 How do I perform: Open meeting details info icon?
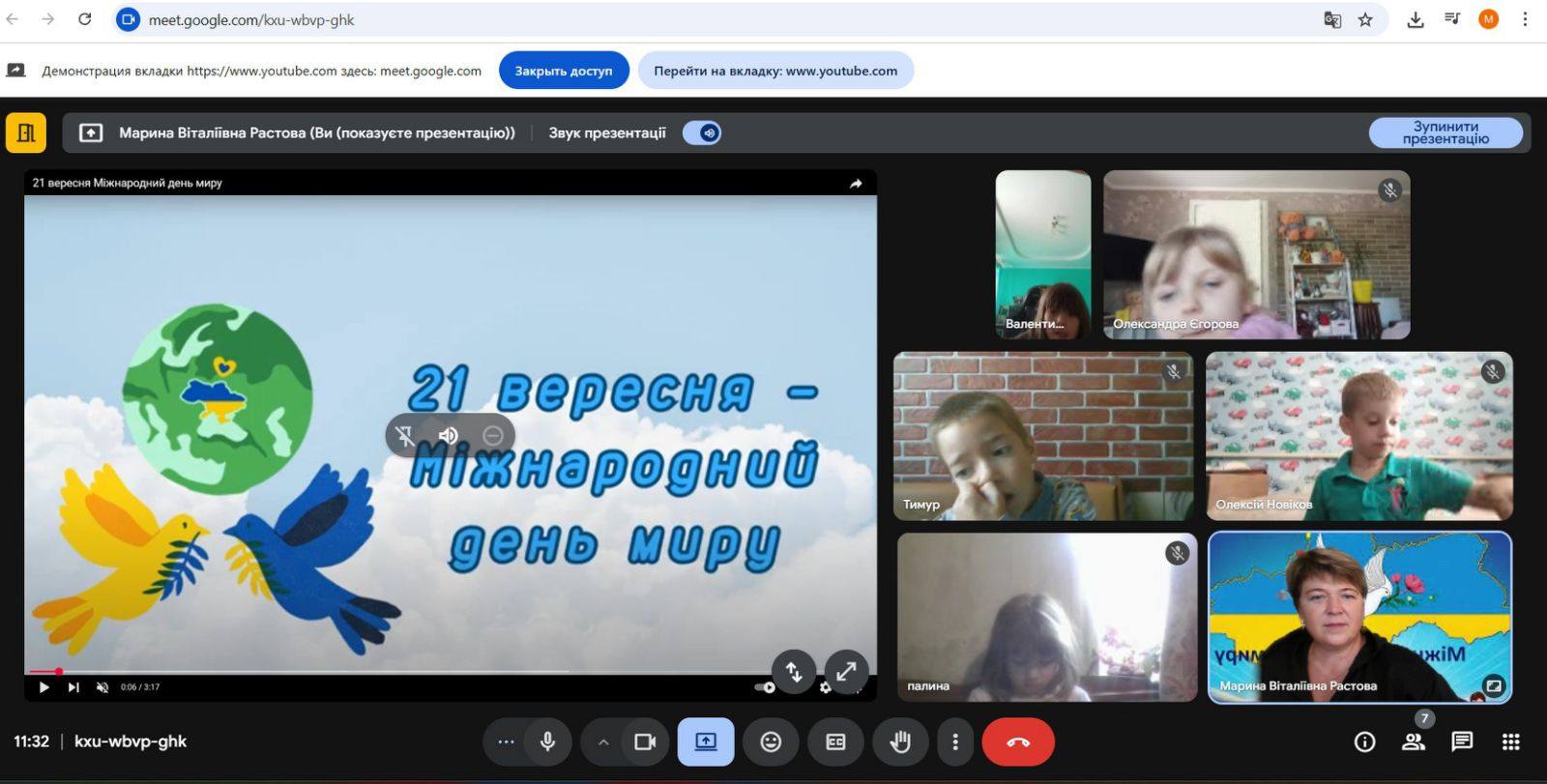click(1364, 741)
